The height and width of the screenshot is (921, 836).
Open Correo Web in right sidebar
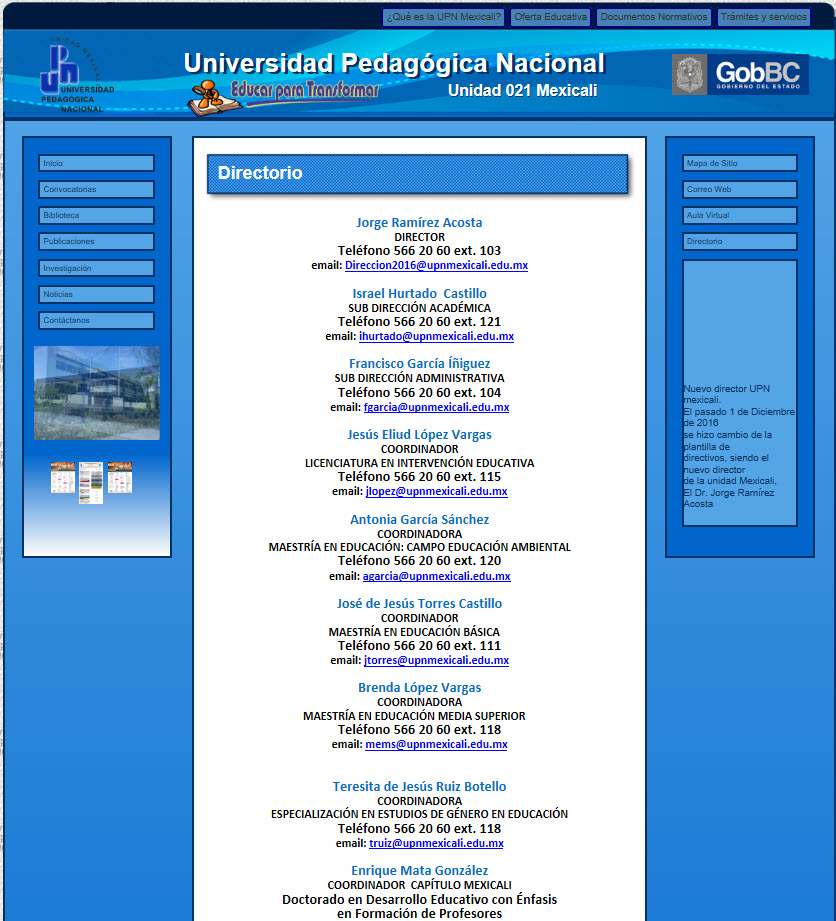[740, 189]
